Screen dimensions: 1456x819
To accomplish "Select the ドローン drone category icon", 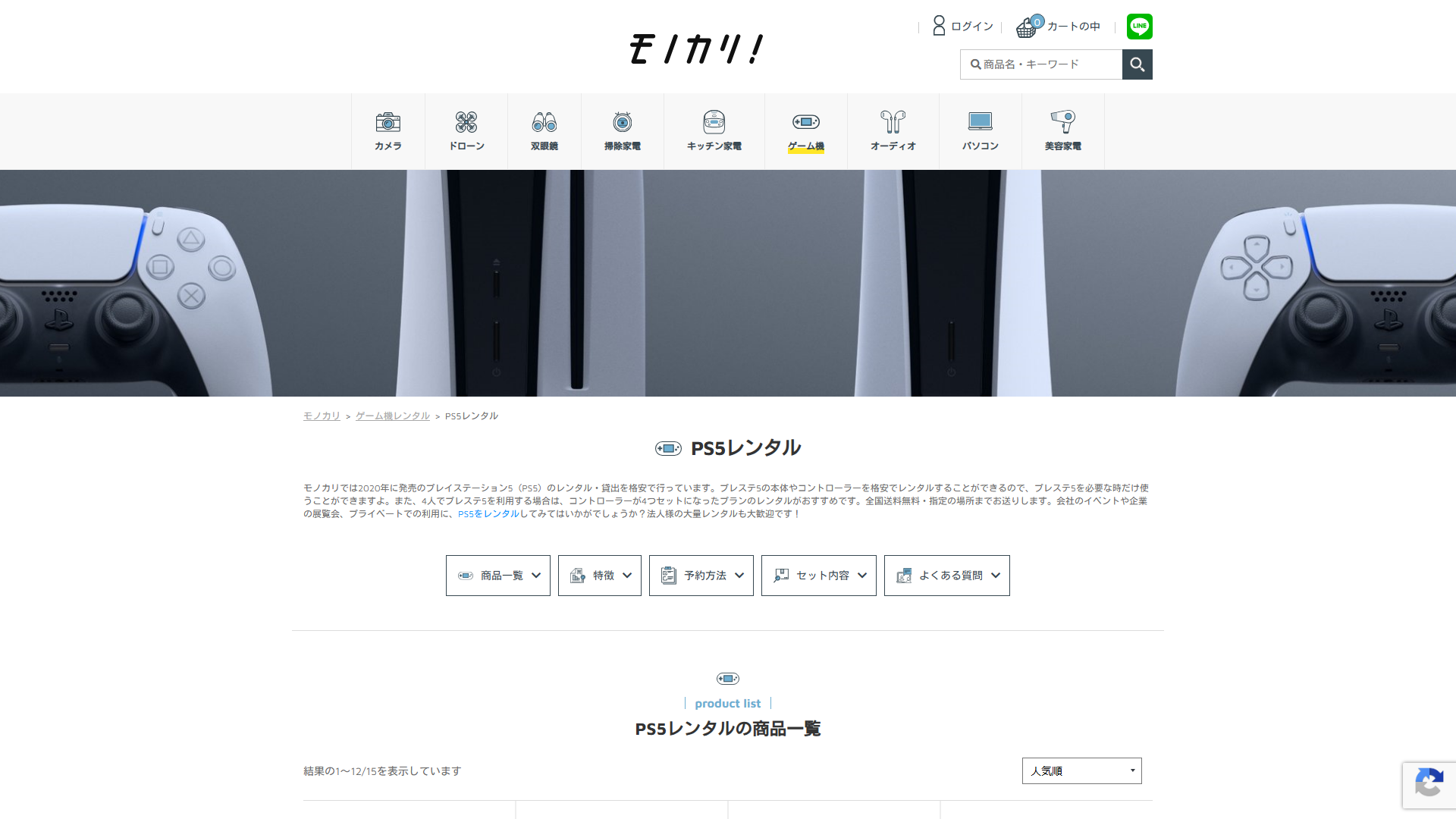I will point(466,122).
